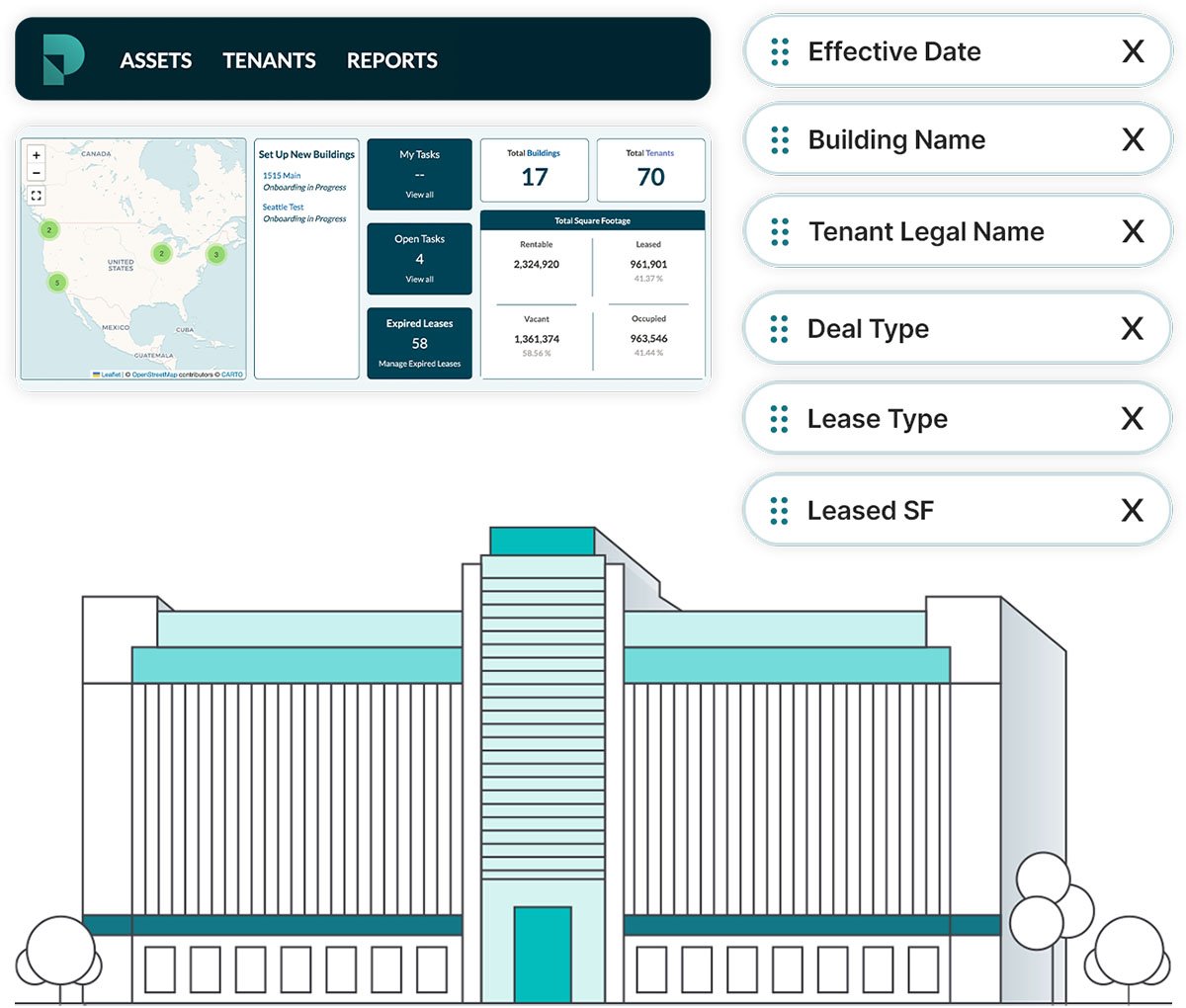
Task: Click the Set Up New Buildings heading
Action: click(306, 155)
